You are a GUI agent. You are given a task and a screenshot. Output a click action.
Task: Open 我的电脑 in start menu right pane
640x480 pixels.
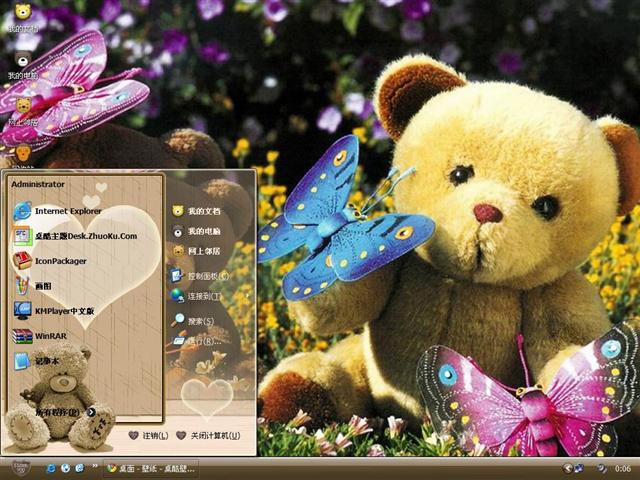click(x=196, y=231)
